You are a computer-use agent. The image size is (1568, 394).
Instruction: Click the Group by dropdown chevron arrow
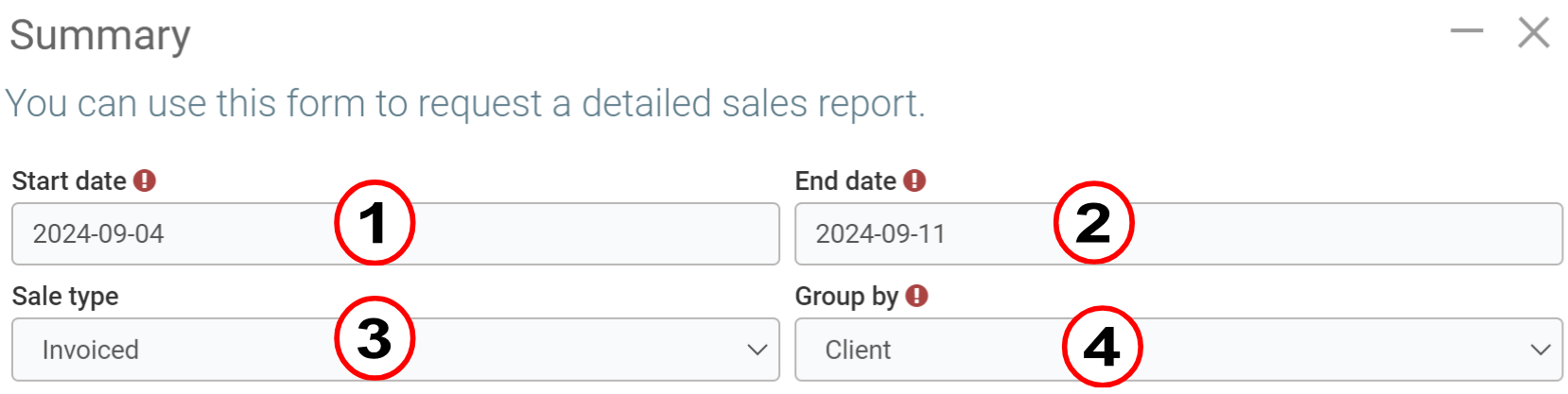point(1540,350)
